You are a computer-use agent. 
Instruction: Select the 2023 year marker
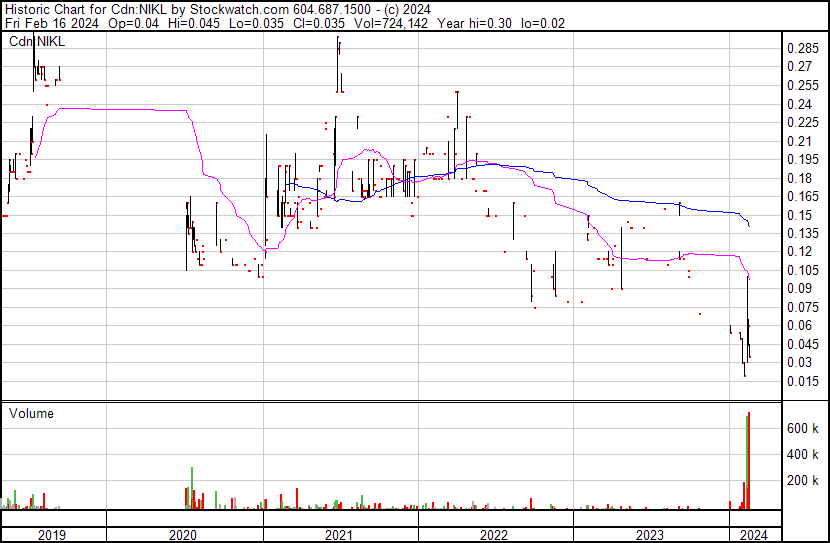tap(651, 535)
